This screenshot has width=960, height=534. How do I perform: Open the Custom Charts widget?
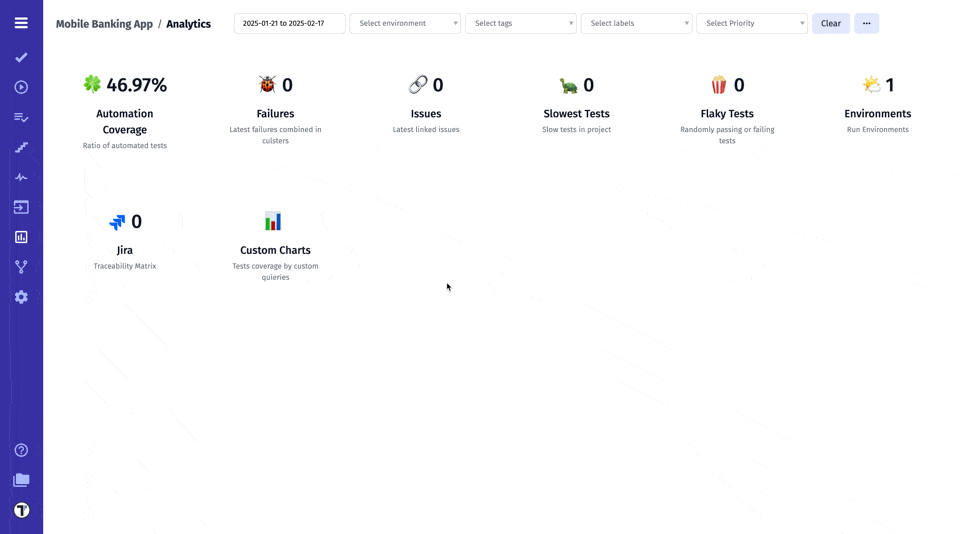point(275,250)
